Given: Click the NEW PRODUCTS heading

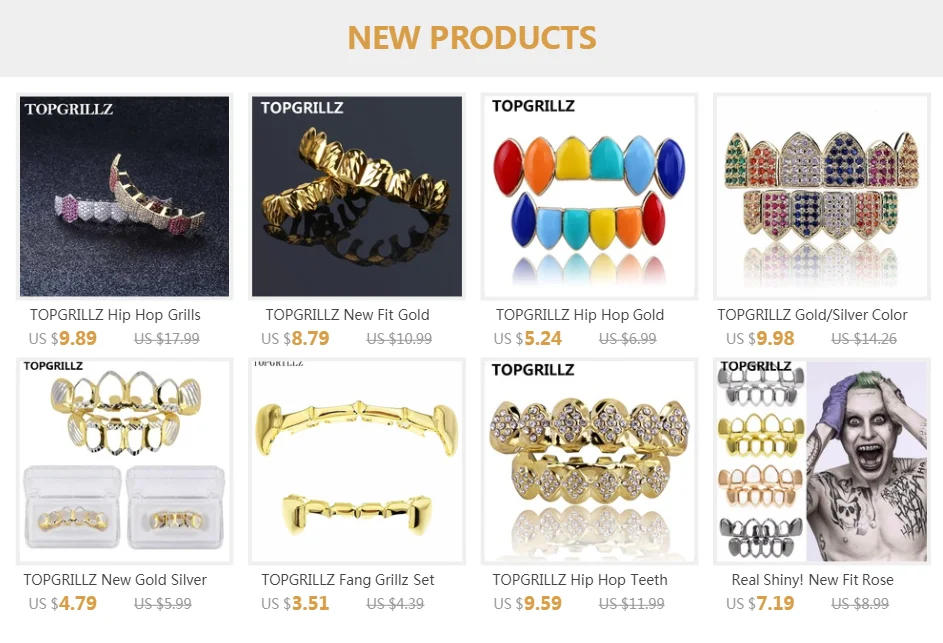Looking at the screenshot, I should click(x=472, y=37).
